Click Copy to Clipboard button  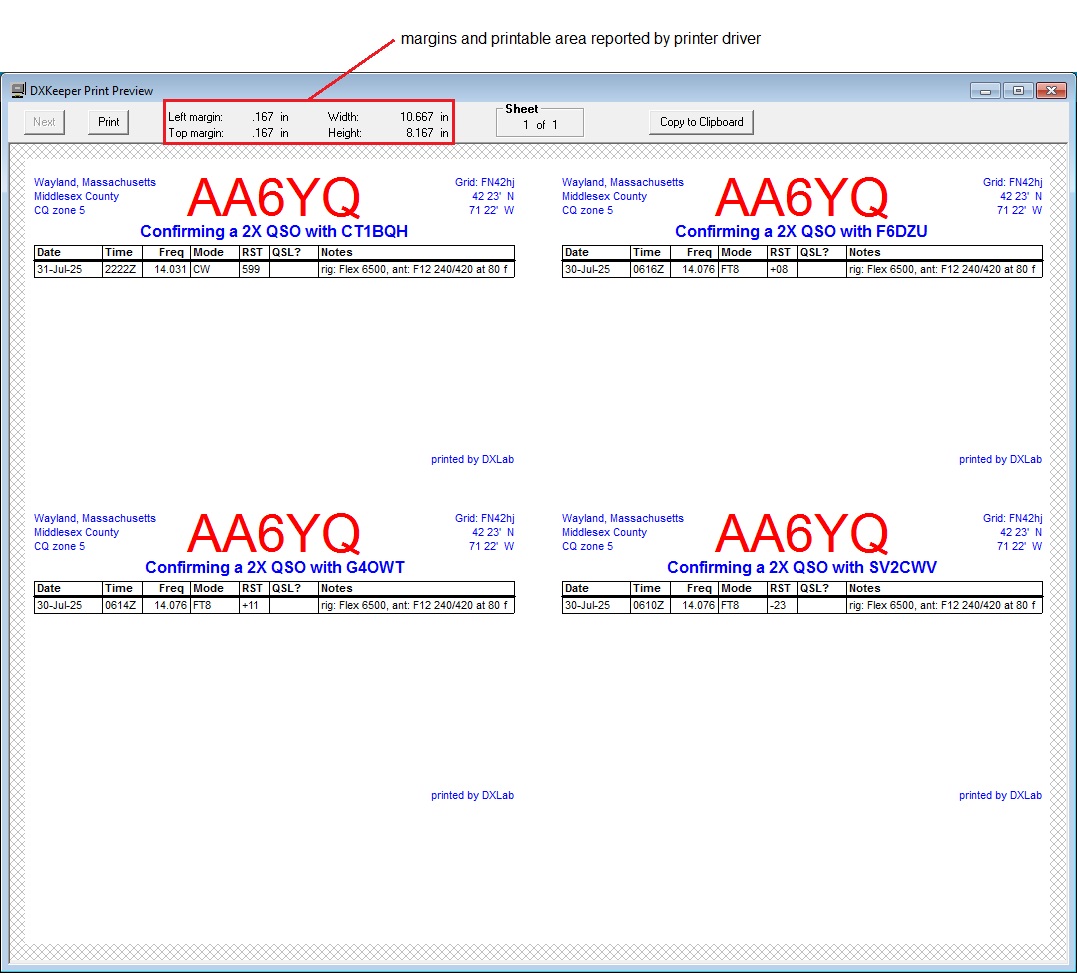coord(701,122)
